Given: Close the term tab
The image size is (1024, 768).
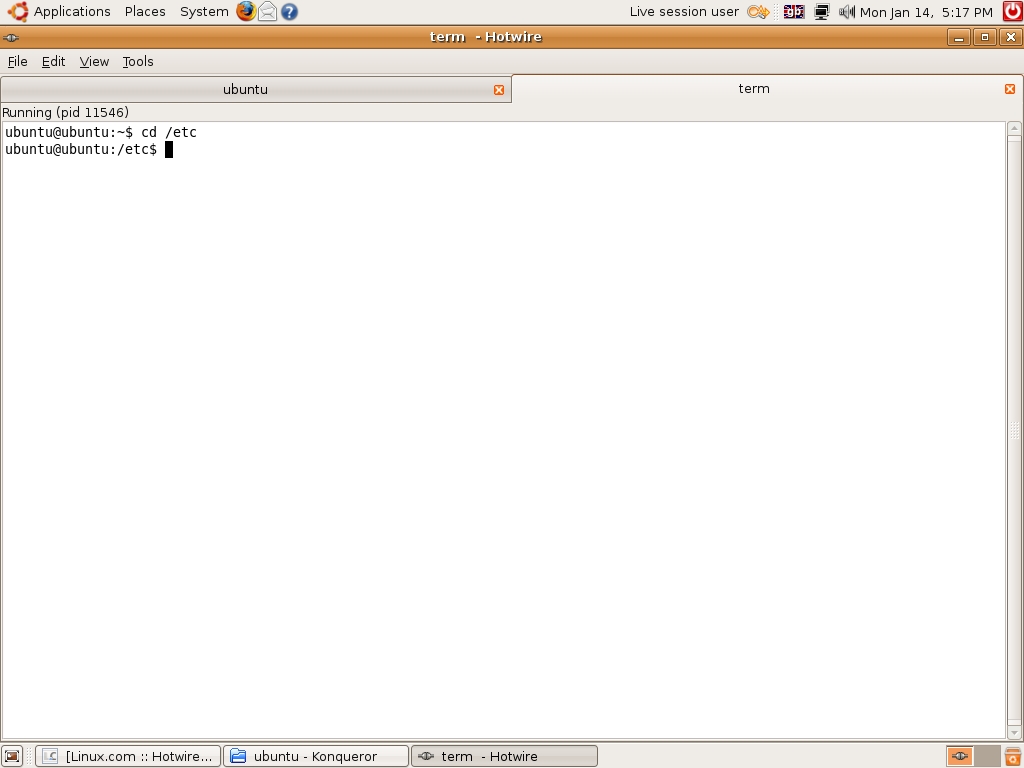Looking at the screenshot, I should point(1010,89).
